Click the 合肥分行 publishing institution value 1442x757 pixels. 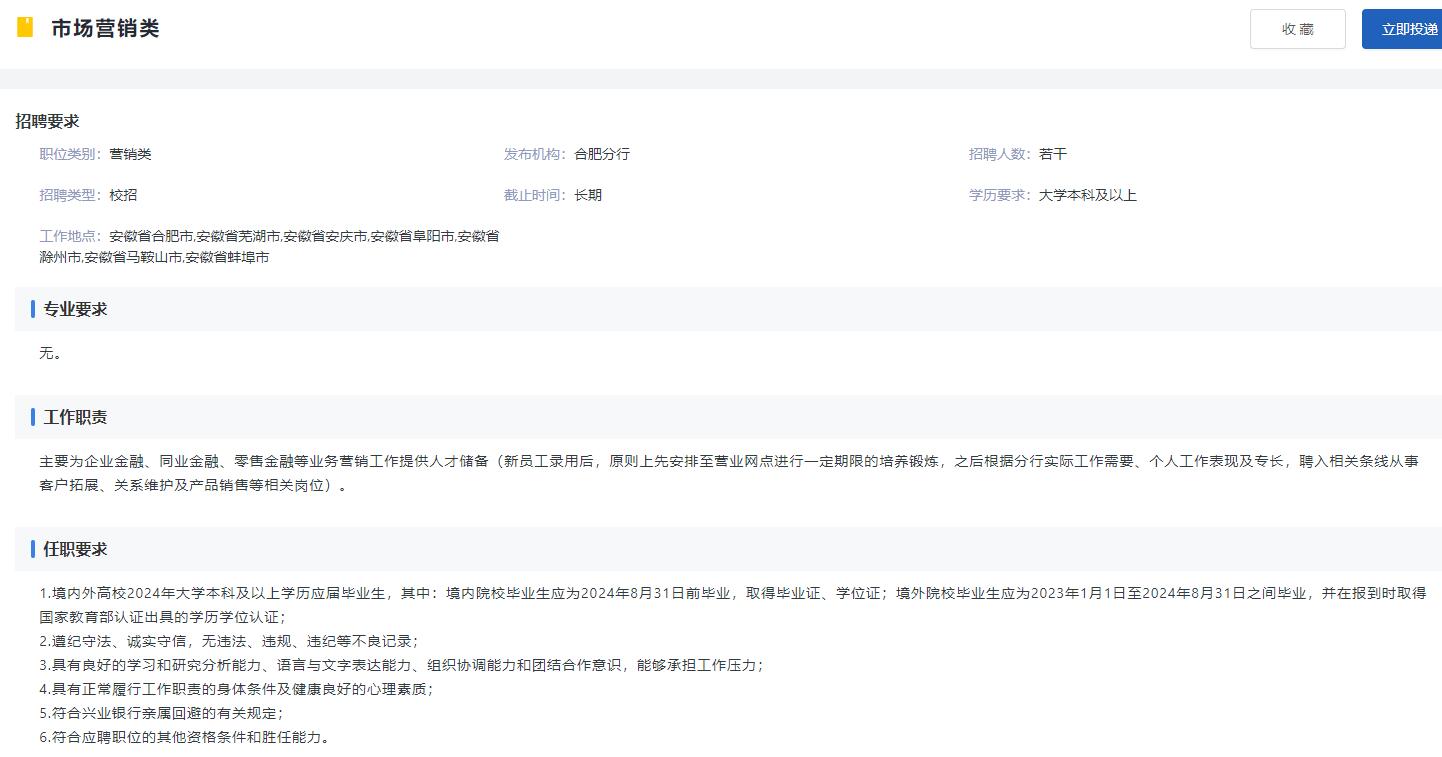pyautogui.click(x=601, y=154)
